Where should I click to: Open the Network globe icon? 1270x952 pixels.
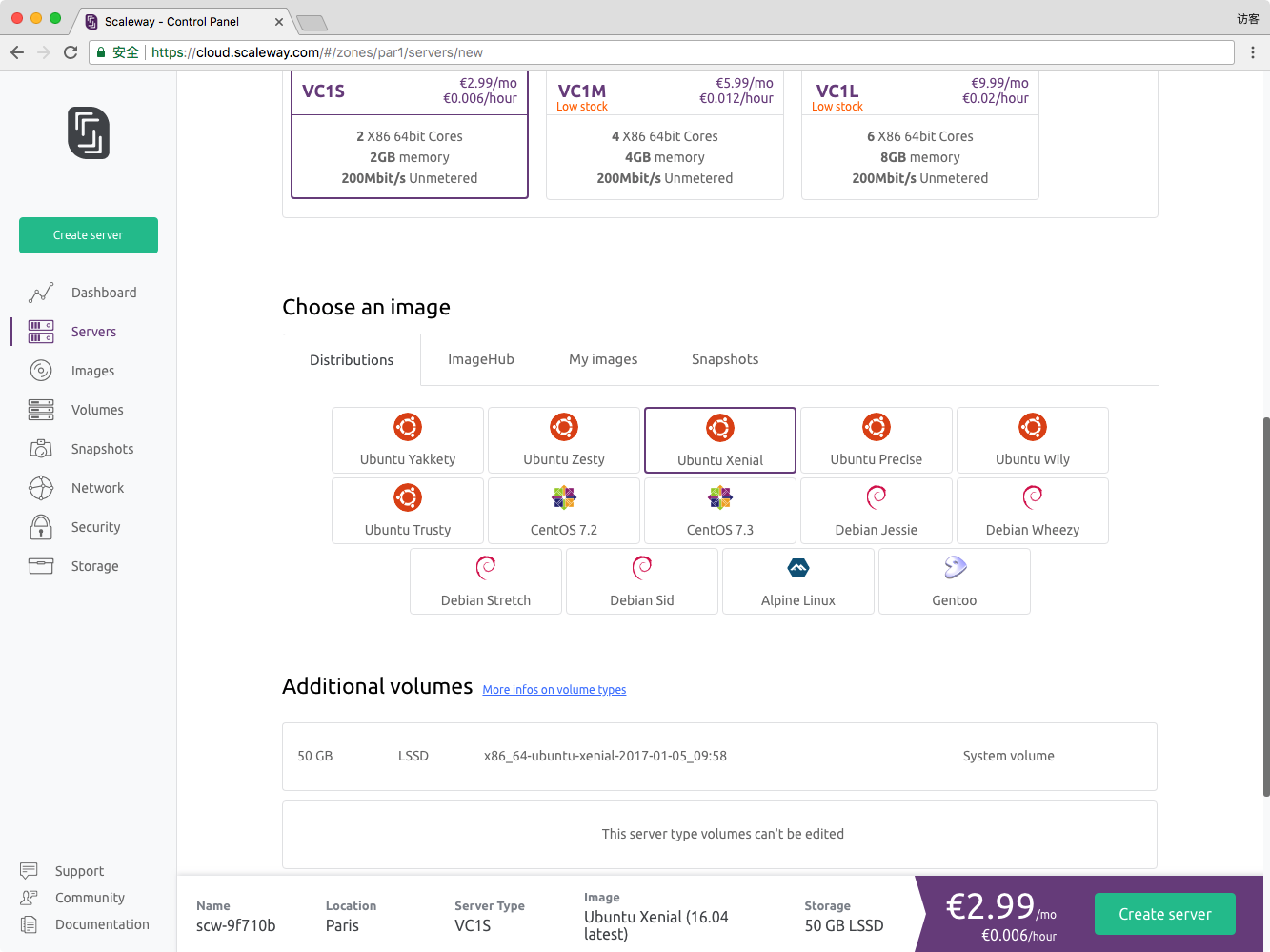pyautogui.click(x=41, y=488)
